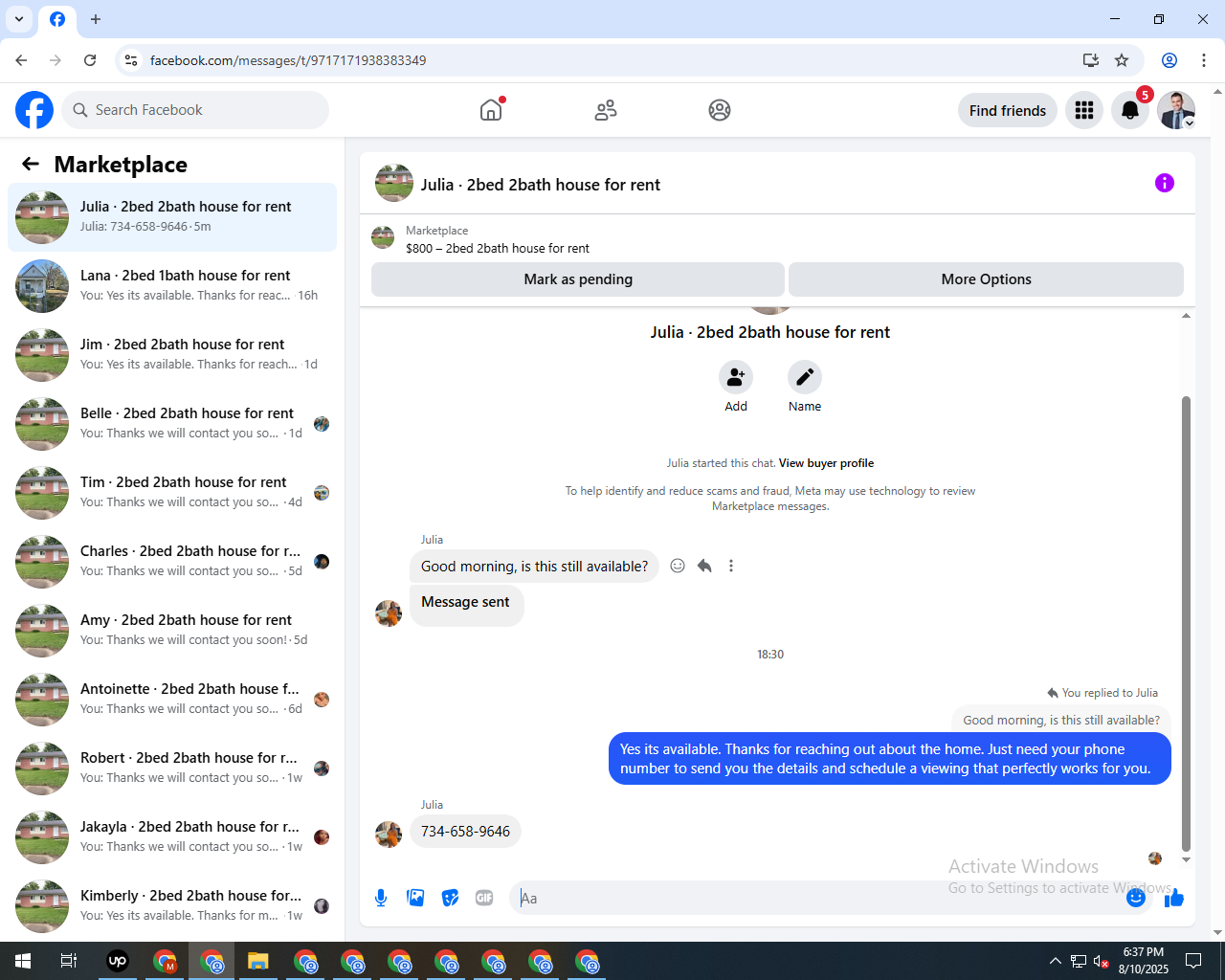Open the taskbar clock showing 6:37 PM
The image size is (1225, 980).
[x=1144, y=961]
